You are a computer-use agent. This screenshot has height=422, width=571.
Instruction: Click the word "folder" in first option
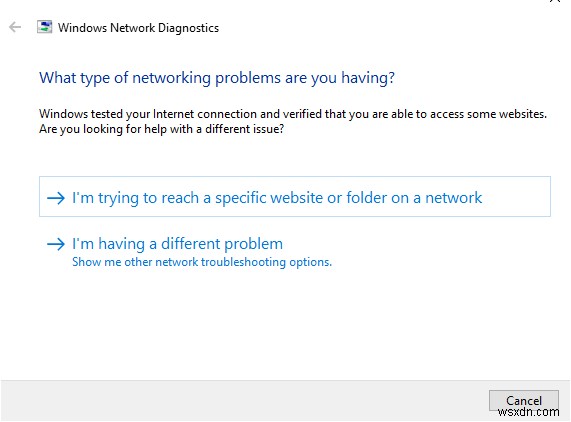[x=366, y=198]
